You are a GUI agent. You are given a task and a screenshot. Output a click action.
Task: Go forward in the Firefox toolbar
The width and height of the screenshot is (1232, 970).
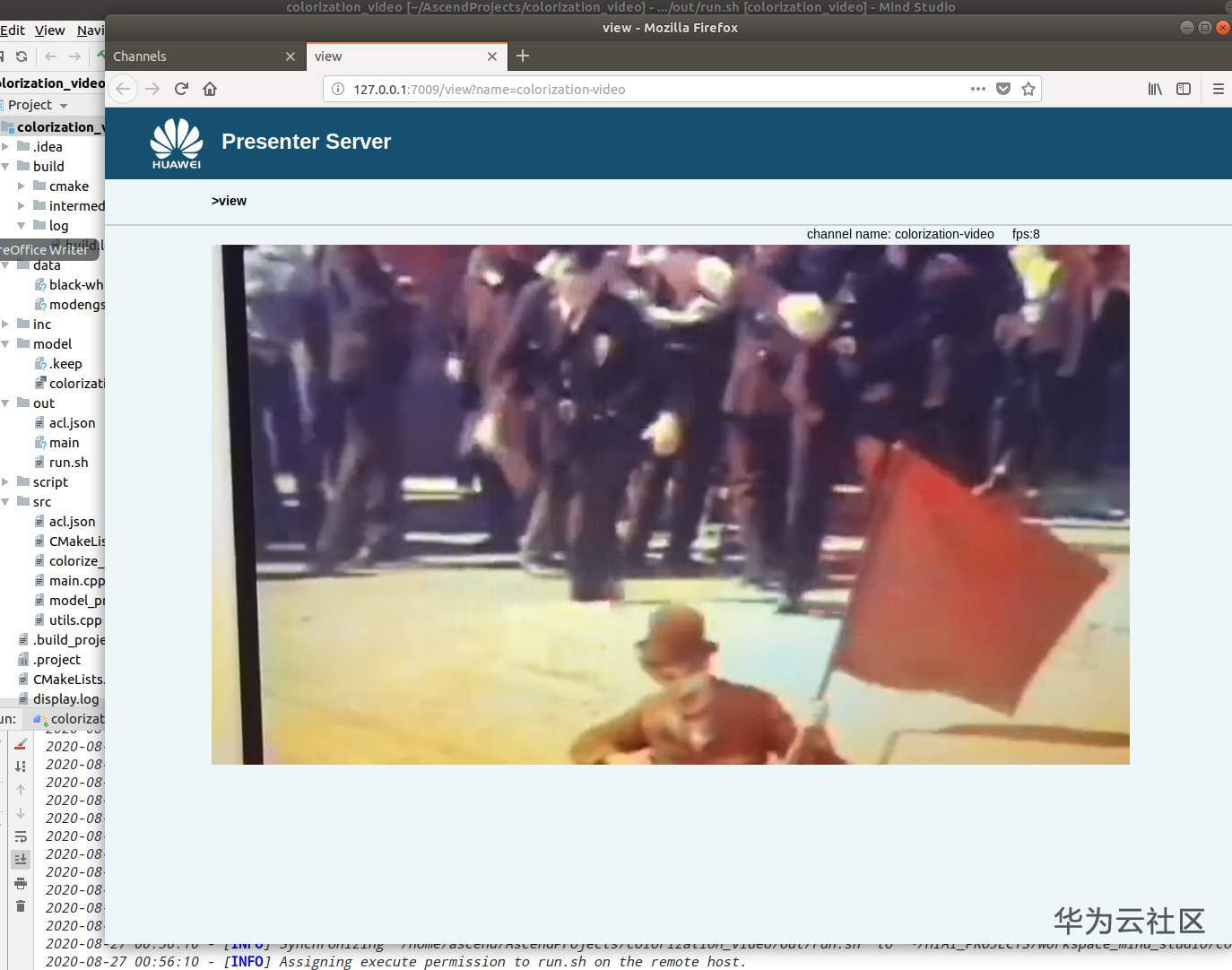coord(152,89)
